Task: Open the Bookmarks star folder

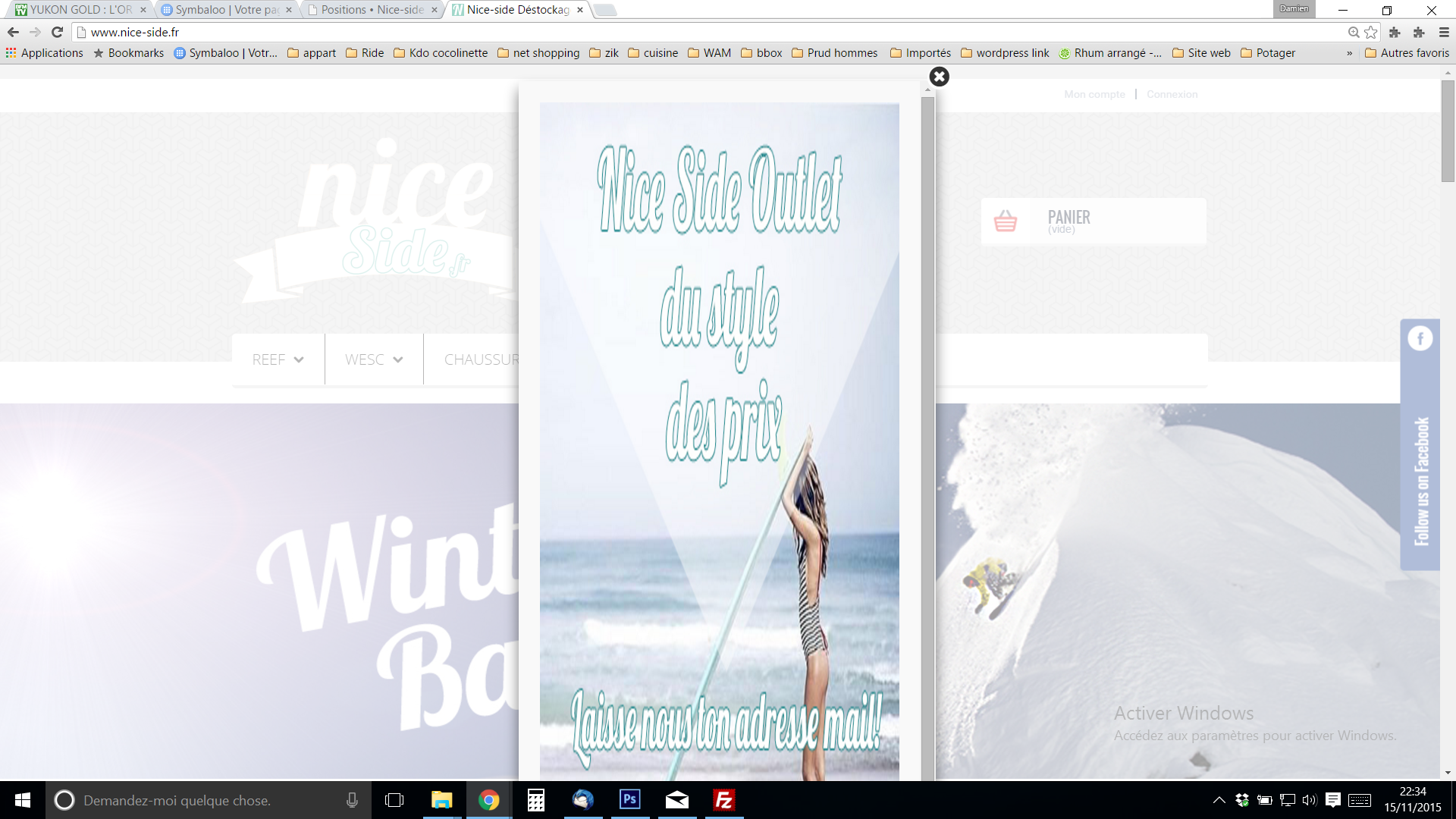Action: tap(129, 53)
